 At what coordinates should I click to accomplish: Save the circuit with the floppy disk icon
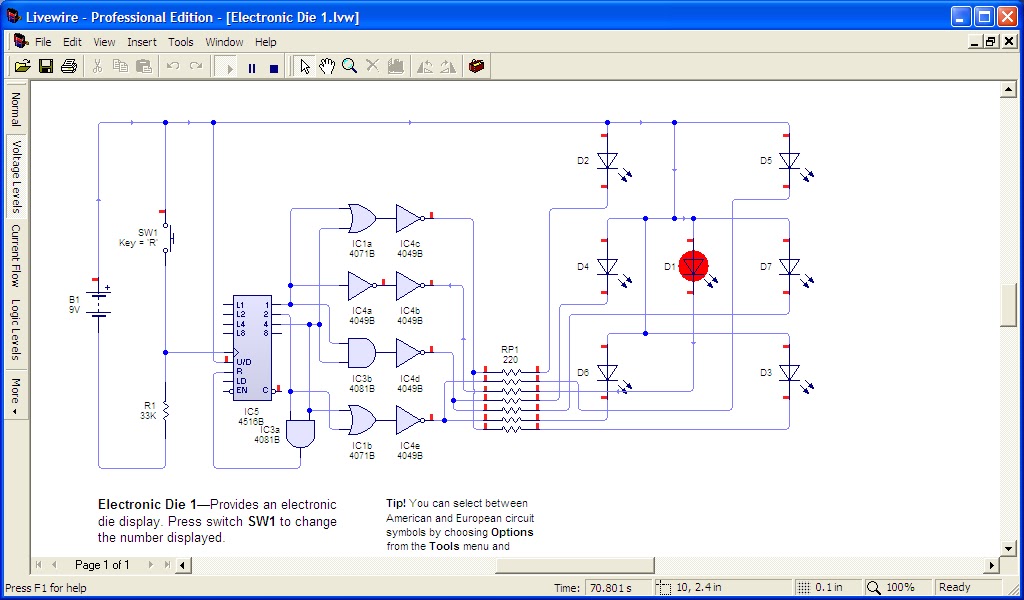coord(46,66)
